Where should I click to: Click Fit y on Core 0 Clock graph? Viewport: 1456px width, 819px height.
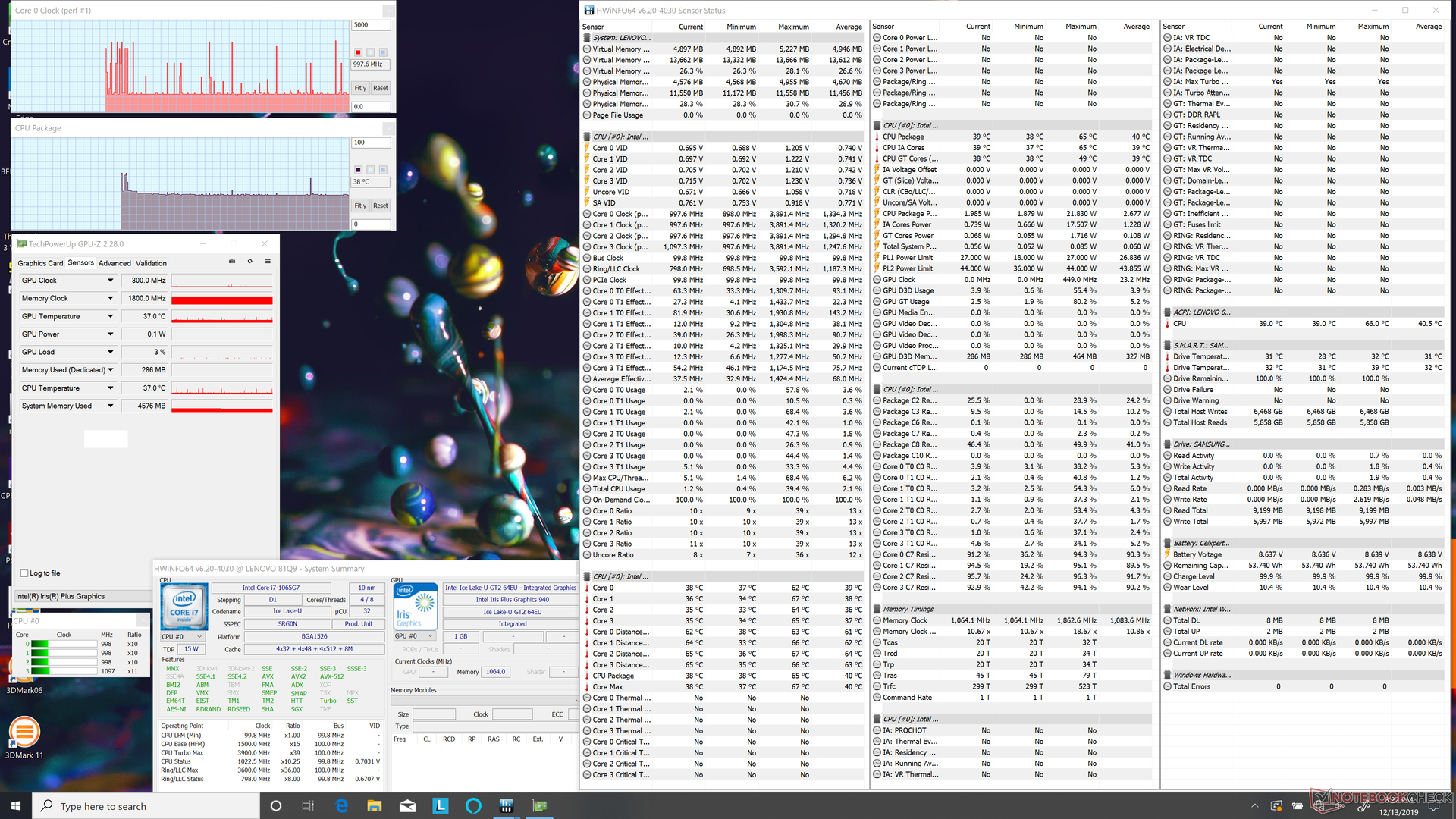click(x=360, y=88)
